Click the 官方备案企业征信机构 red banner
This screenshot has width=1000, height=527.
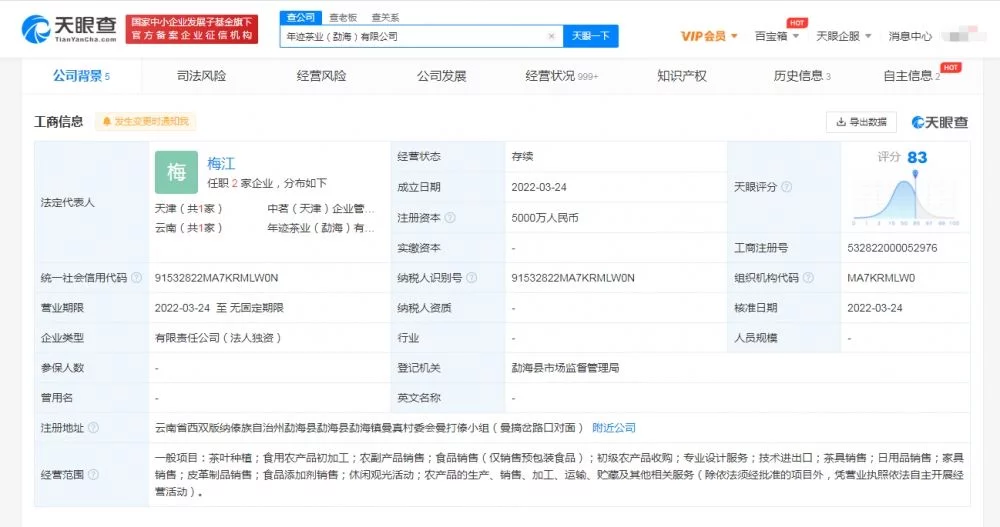192,29
